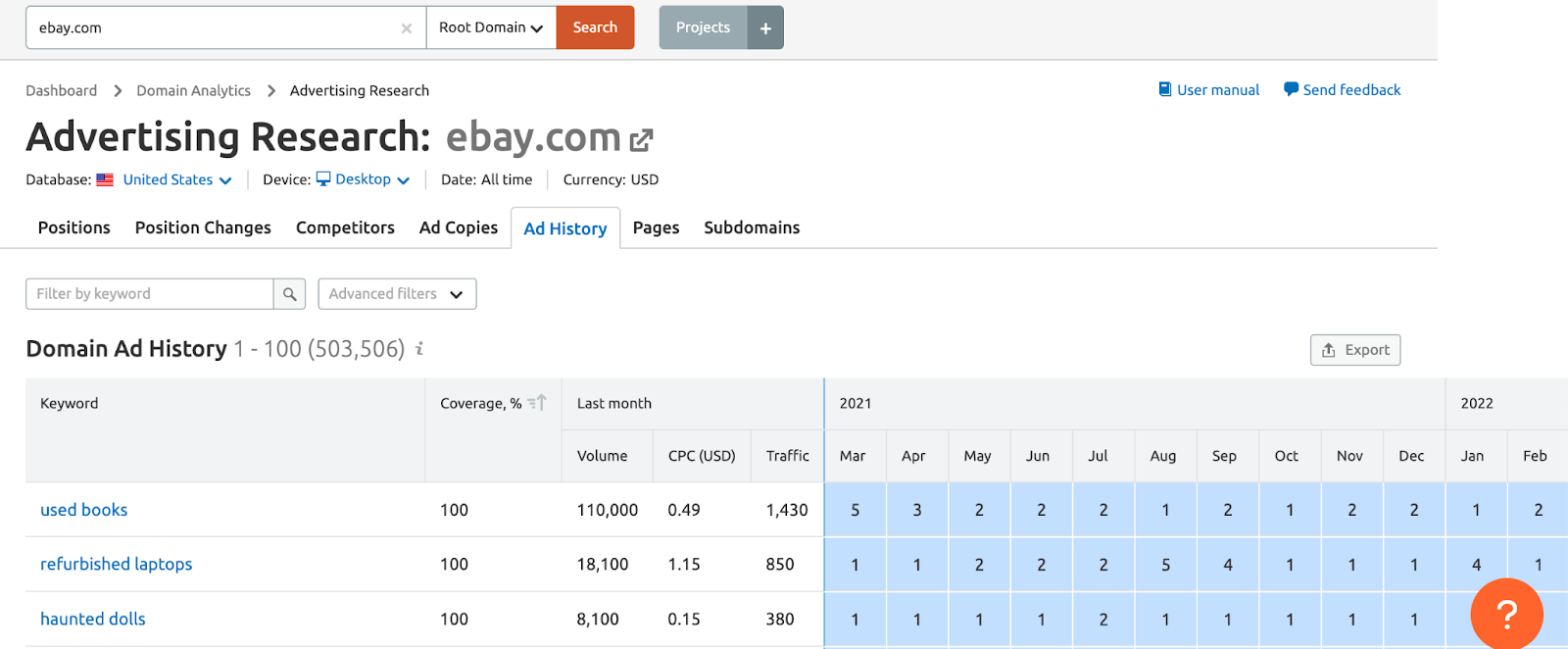1568x649 pixels.
Task: Open the haunted dolls keyword link
Action: pyautogui.click(x=92, y=619)
